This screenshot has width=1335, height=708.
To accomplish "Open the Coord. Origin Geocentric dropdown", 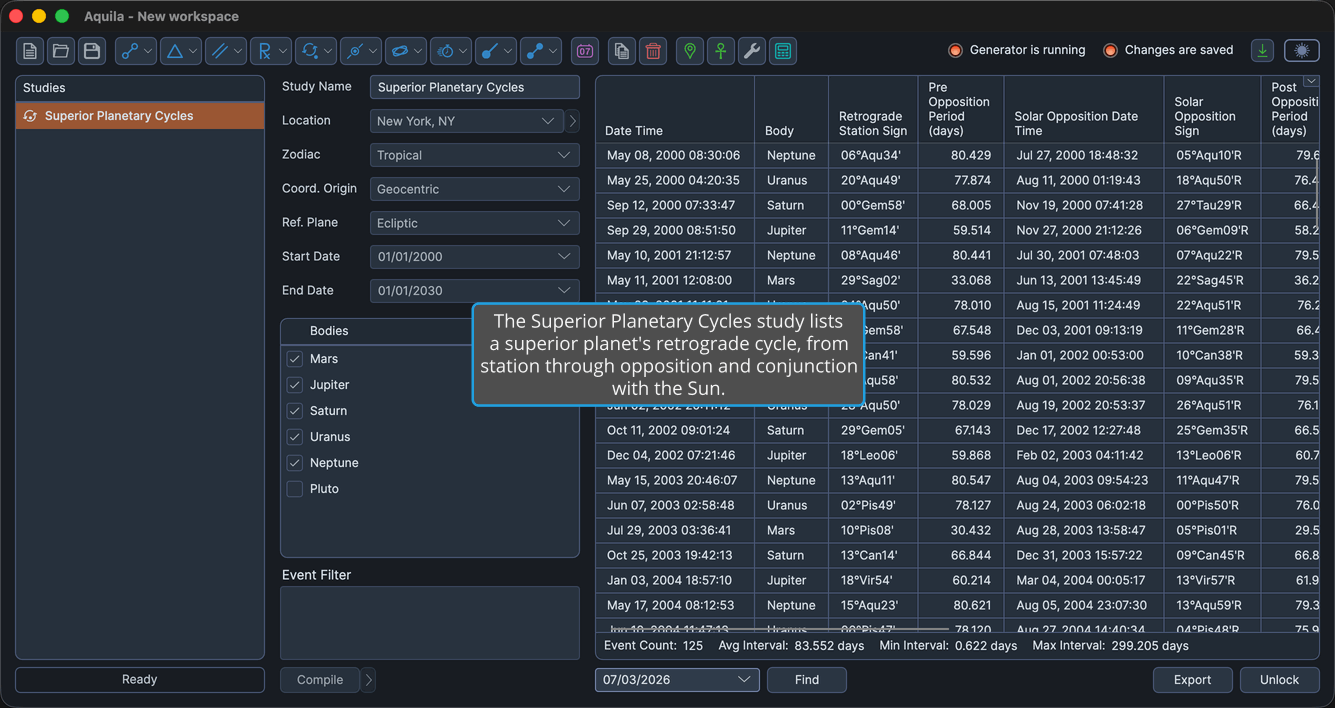I will pyautogui.click(x=475, y=189).
